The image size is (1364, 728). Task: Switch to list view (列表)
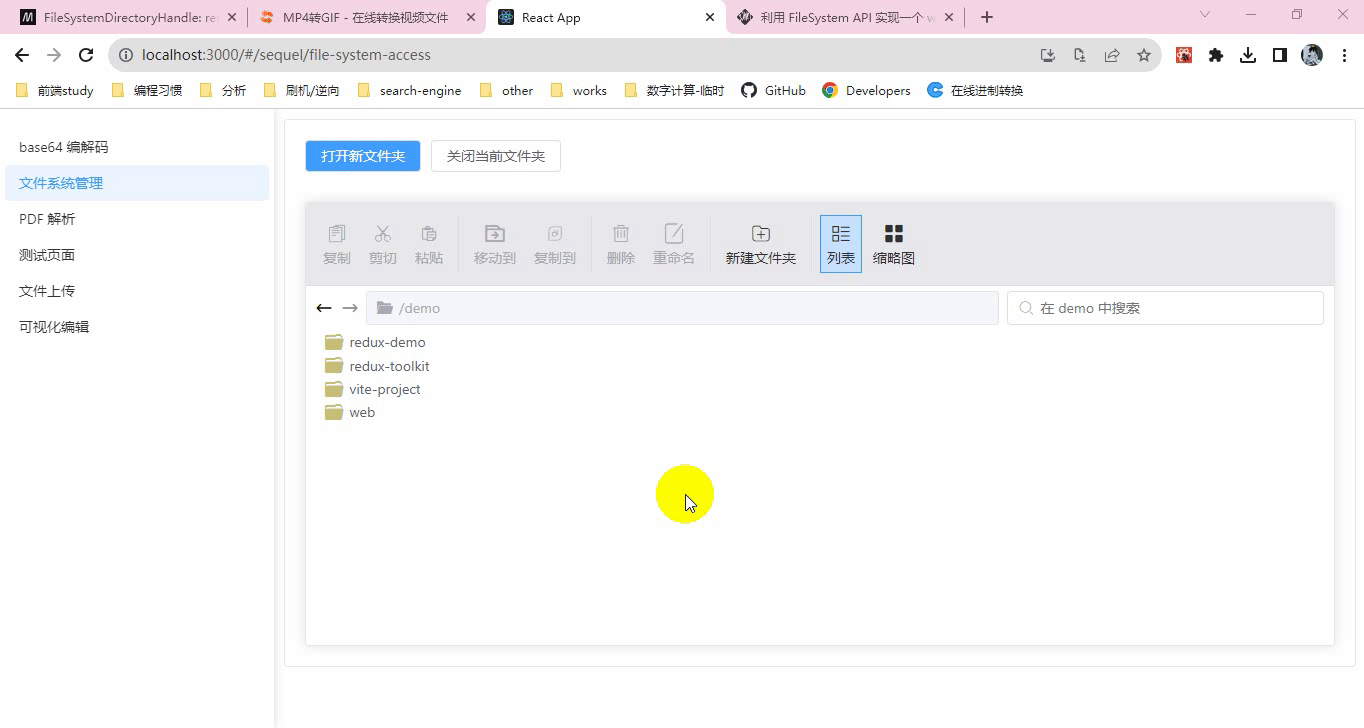pos(841,244)
